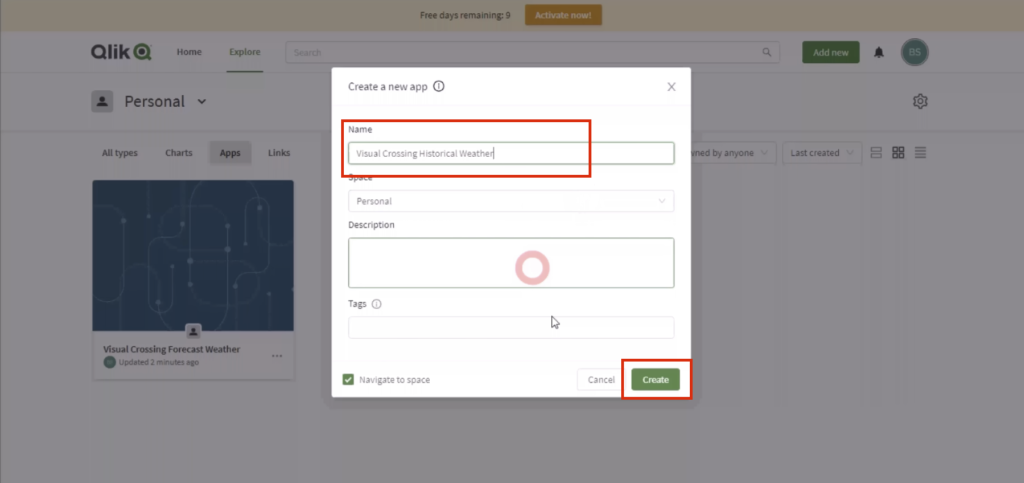The width and height of the screenshot is (1024, 483).
Task: Toggle Navigate to space checkbox
Action: point(348,379)
